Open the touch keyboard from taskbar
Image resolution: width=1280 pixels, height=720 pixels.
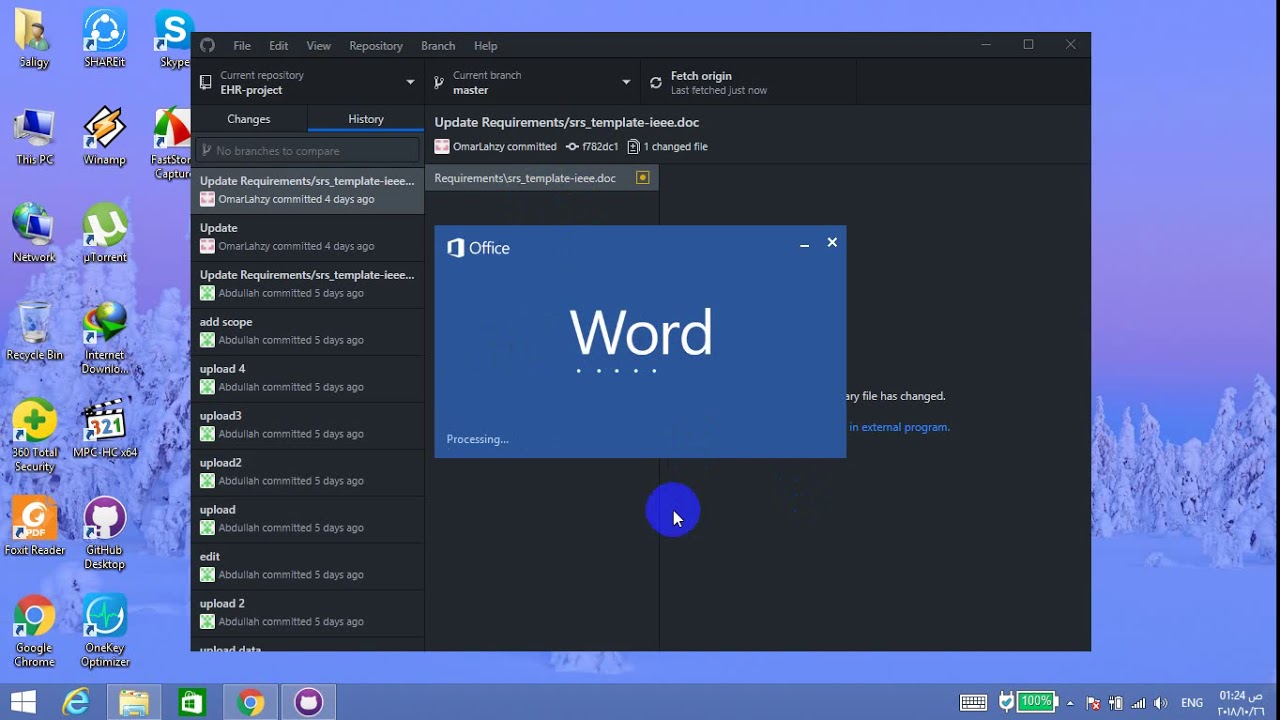973,703
